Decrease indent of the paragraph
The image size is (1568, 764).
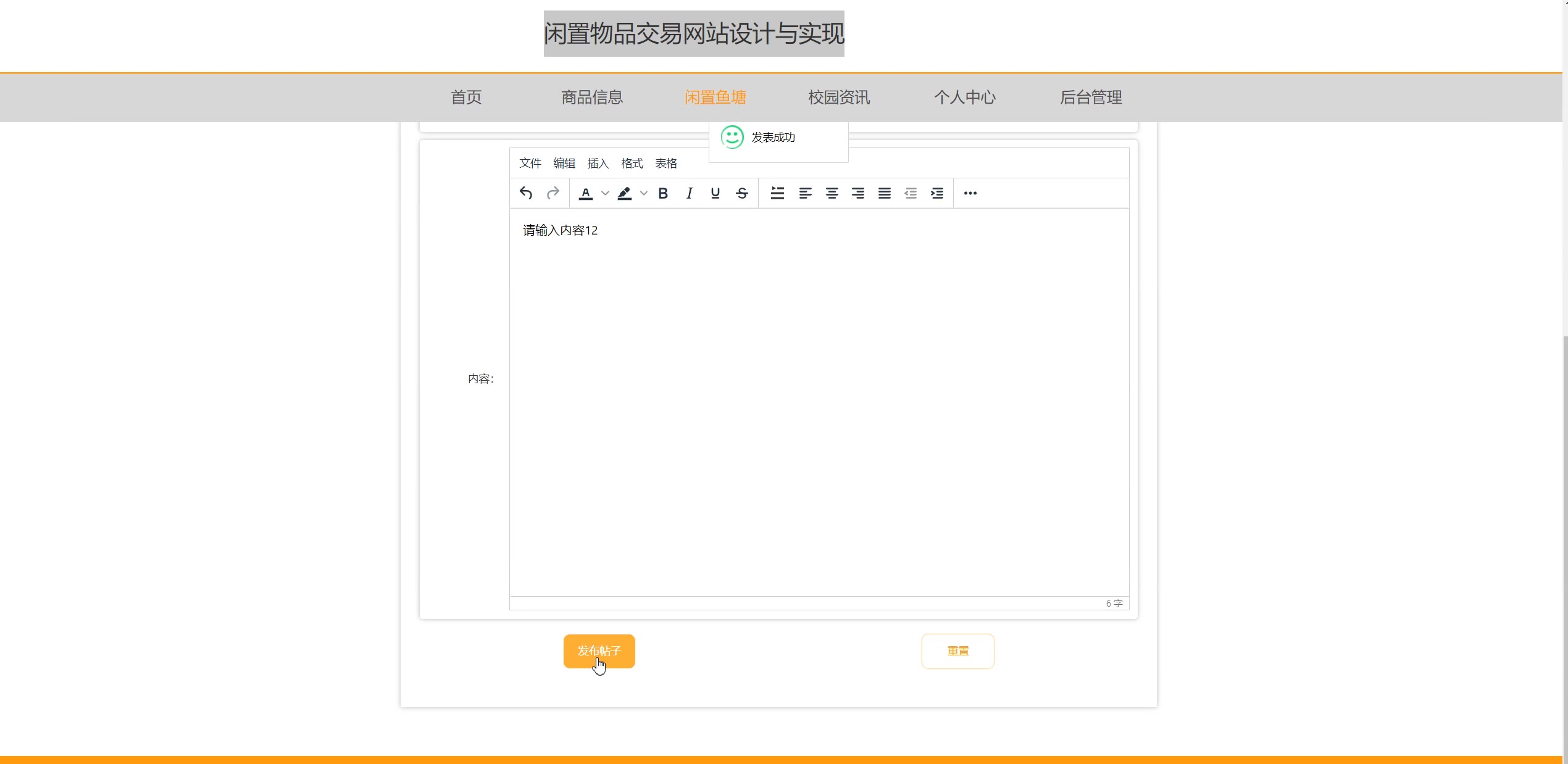point(911,193)
